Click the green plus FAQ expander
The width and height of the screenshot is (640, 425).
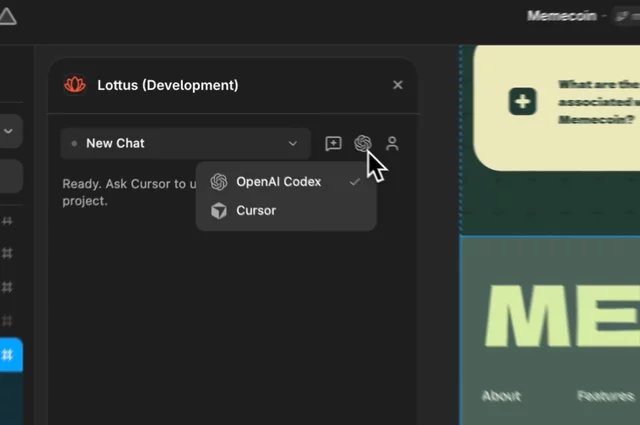coord(522,101)
